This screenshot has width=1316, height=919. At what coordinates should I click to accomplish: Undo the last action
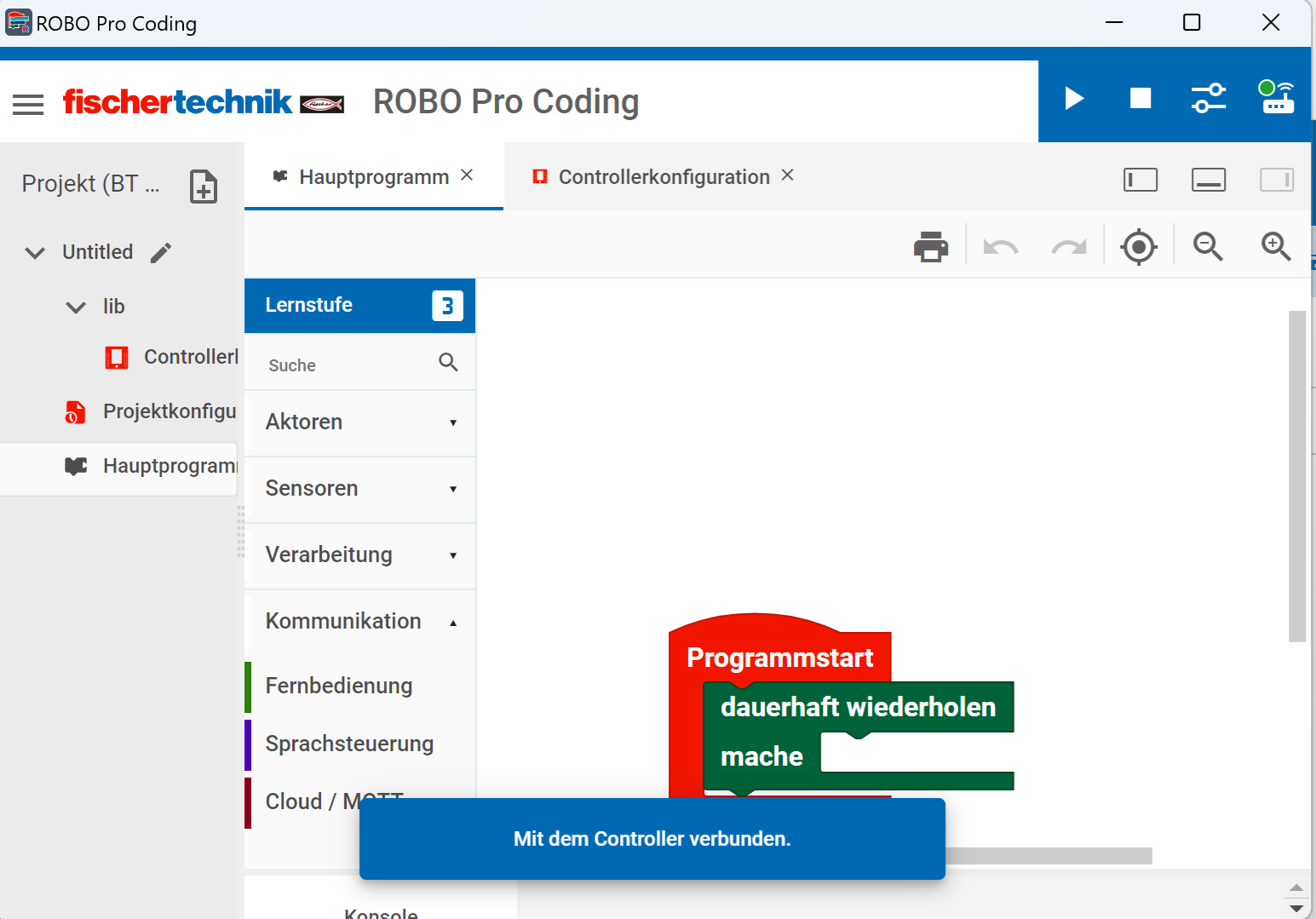1001,247
